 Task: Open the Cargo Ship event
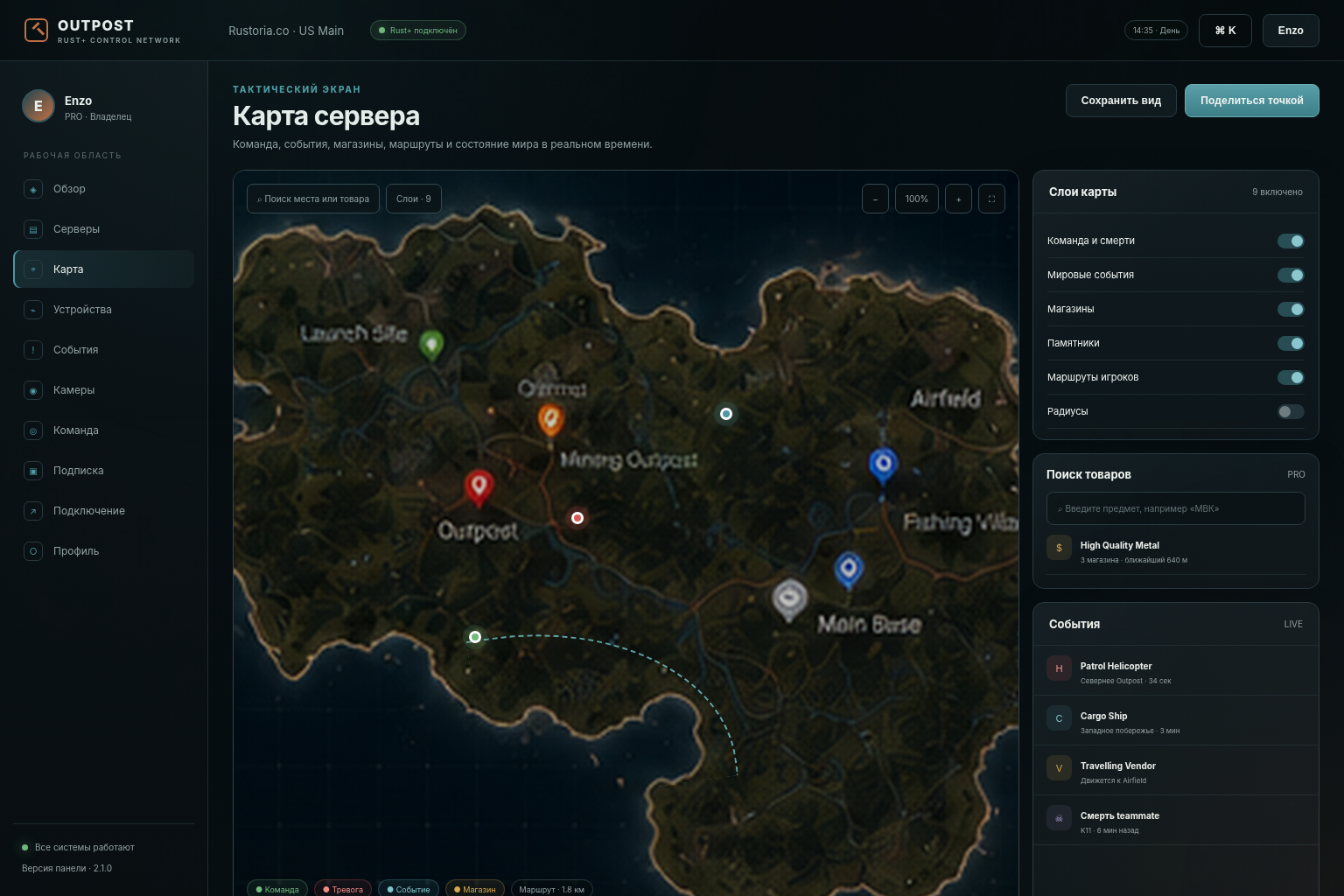1176,721
